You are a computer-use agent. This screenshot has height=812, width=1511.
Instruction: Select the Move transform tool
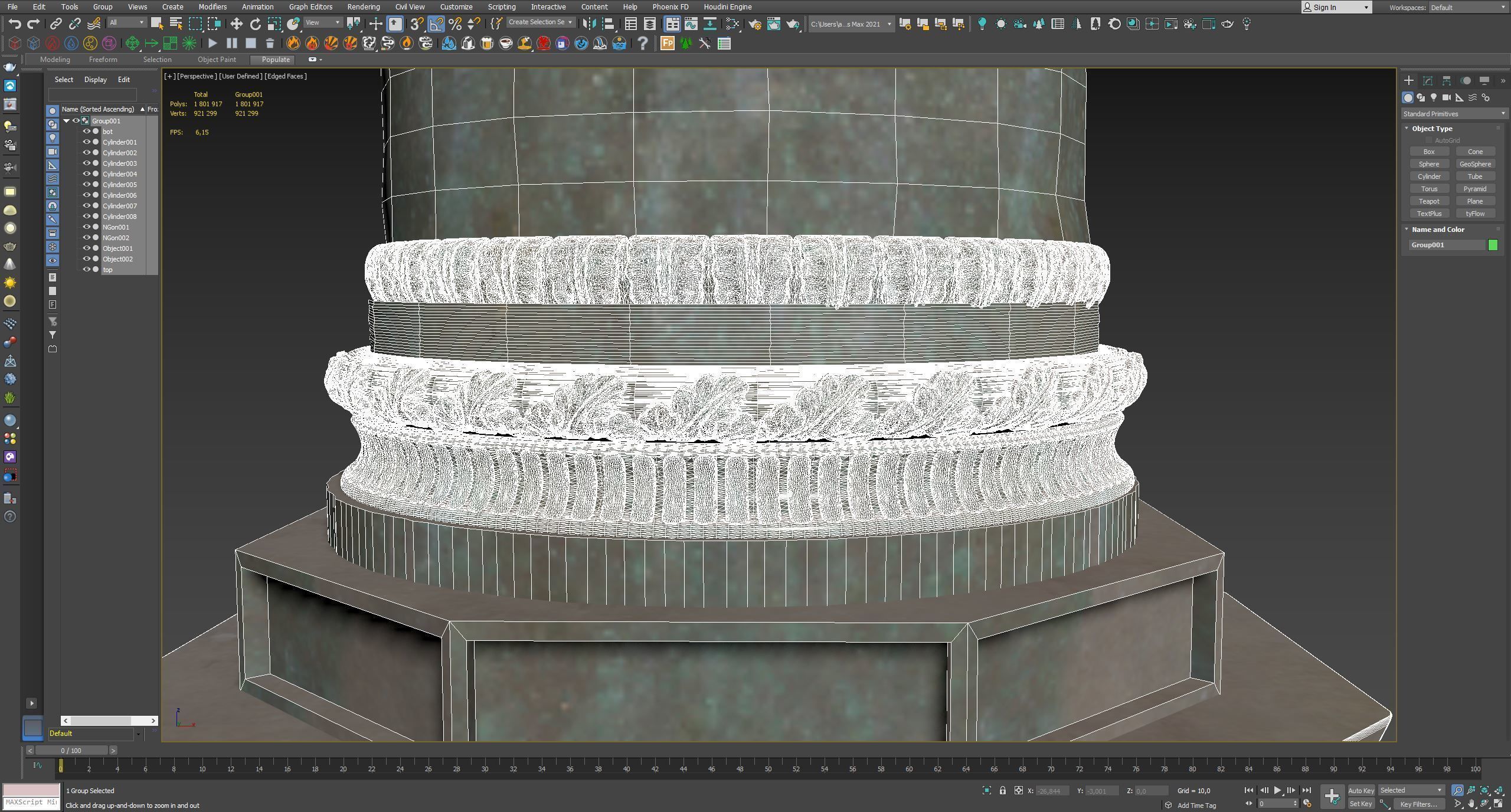[x=236, y=24]
